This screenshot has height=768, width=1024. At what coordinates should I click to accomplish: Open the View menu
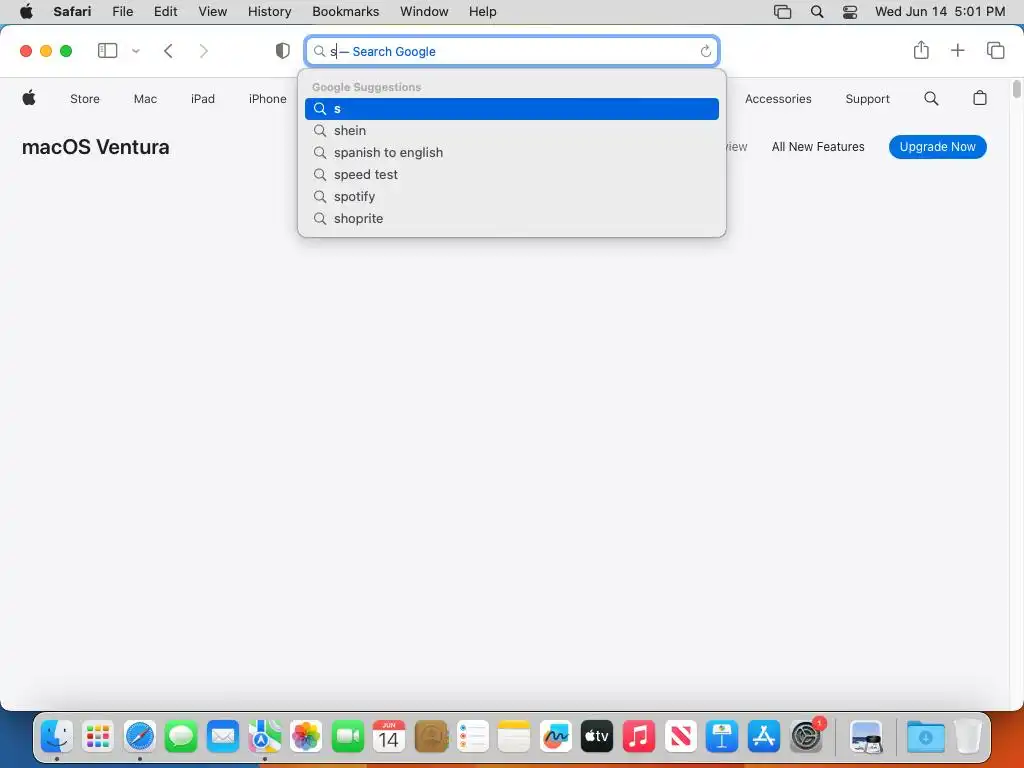pos(212,11)
